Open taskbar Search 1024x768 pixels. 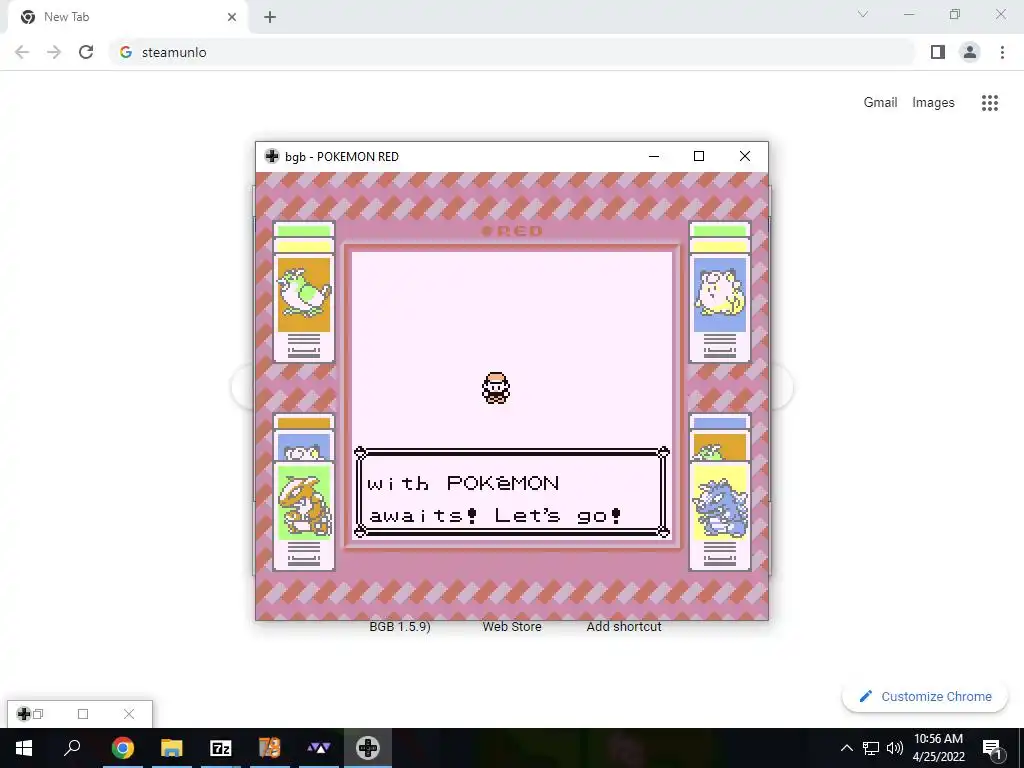tap(72, 748)
